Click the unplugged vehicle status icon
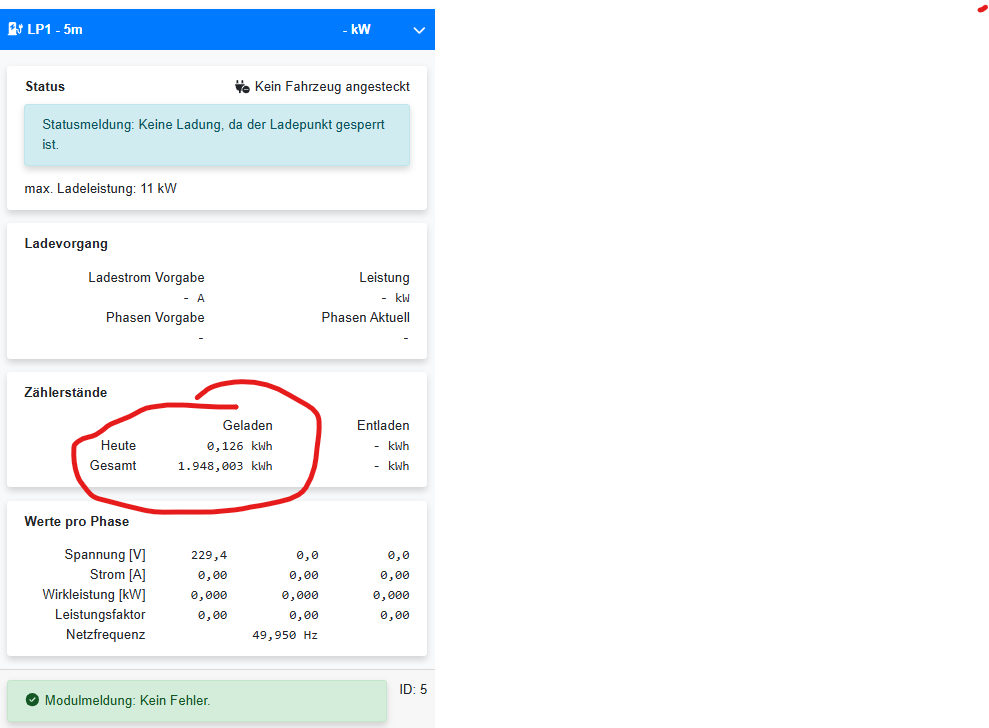This screenshot has width=989, height=728. [x=242, y=86]
